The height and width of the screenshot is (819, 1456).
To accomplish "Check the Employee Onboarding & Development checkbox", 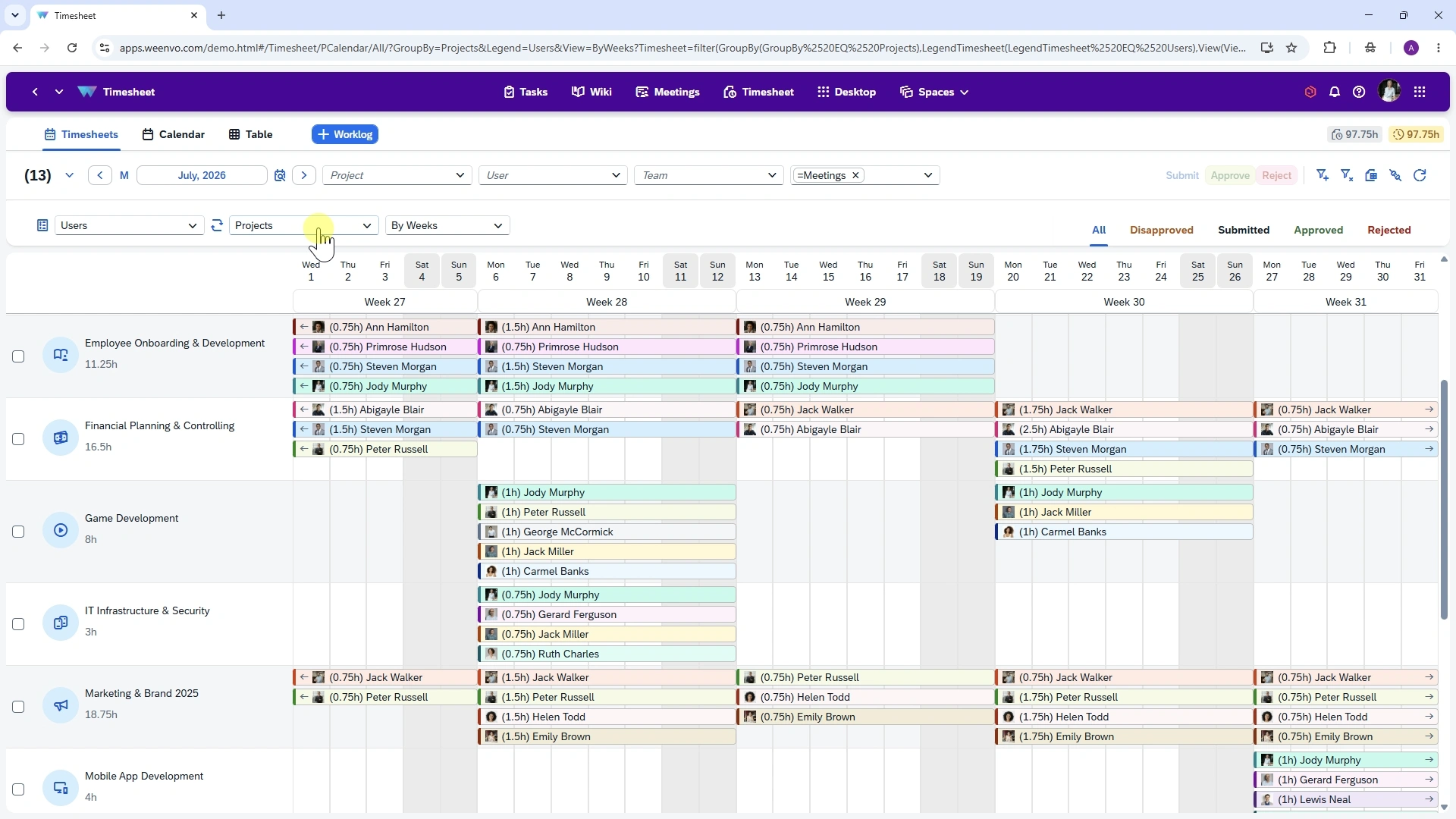I will [18, 356].
